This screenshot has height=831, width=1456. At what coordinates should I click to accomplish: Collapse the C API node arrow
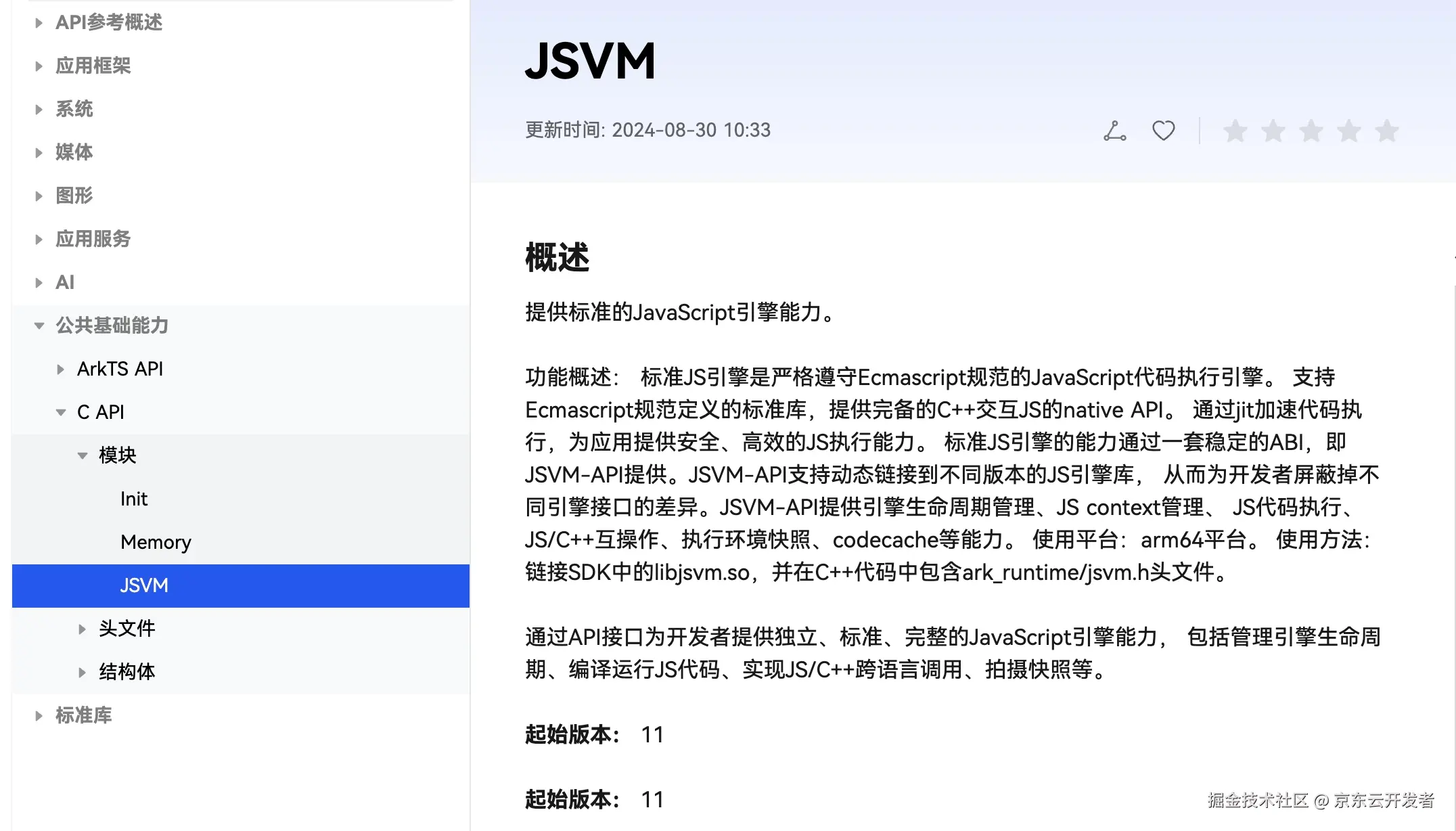[60, 412]
